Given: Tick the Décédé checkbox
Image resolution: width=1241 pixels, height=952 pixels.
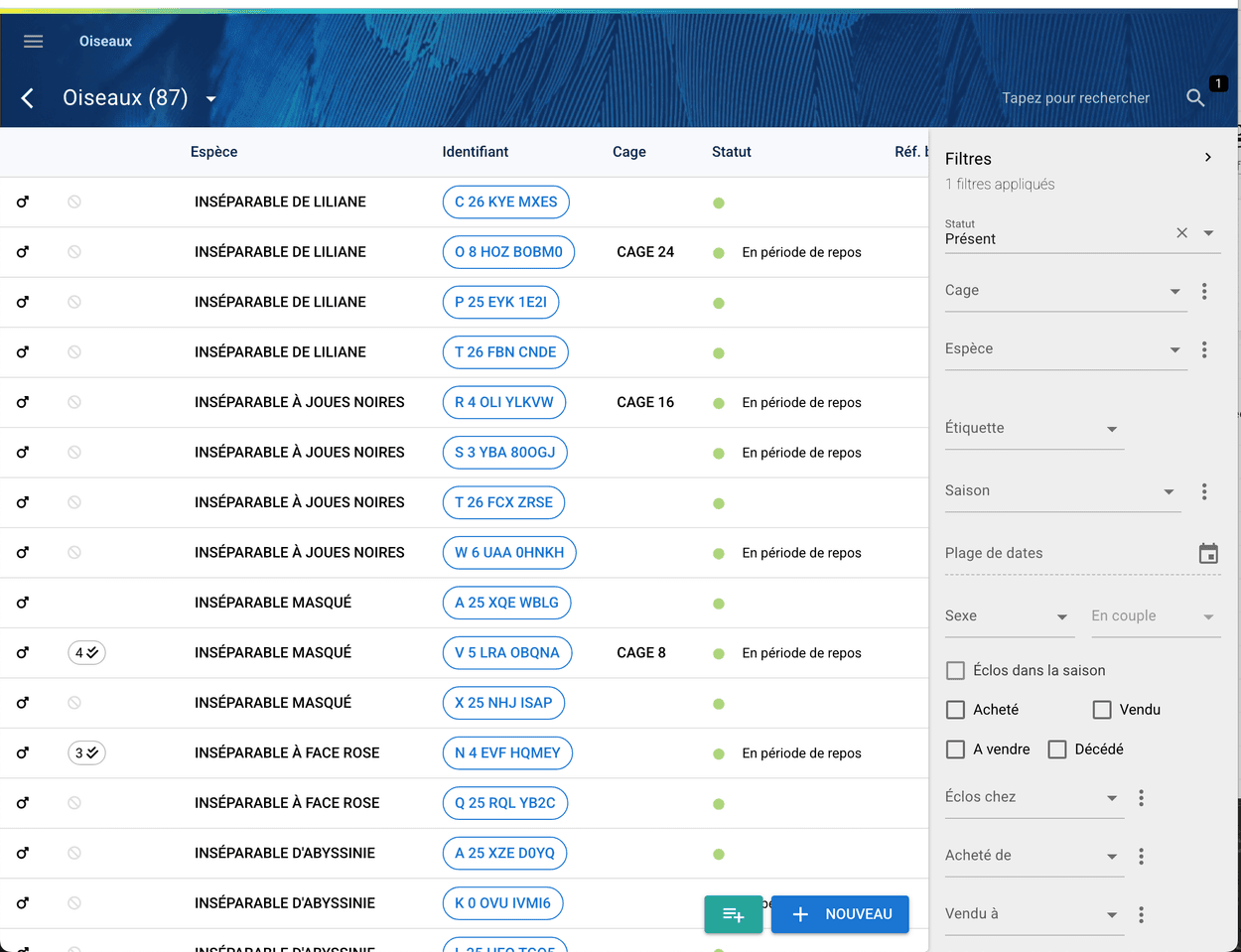Looking at the screenshot, I should 1057,749.
